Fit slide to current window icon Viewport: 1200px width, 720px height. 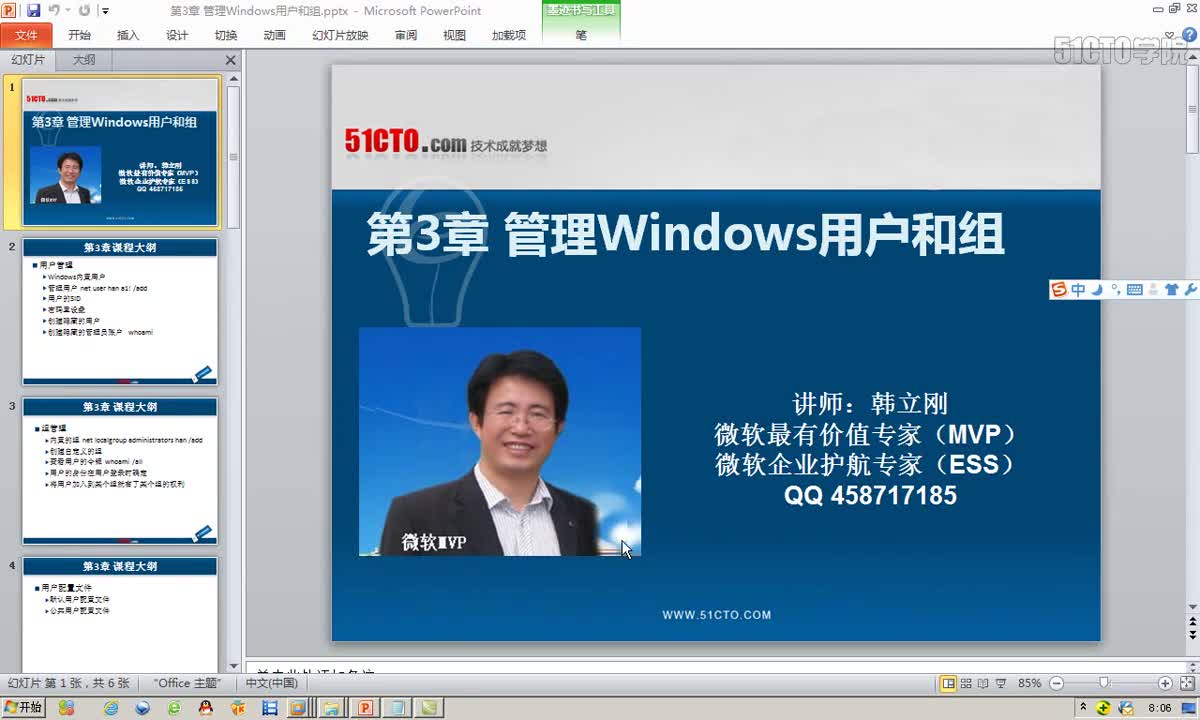pos(1188,683)
